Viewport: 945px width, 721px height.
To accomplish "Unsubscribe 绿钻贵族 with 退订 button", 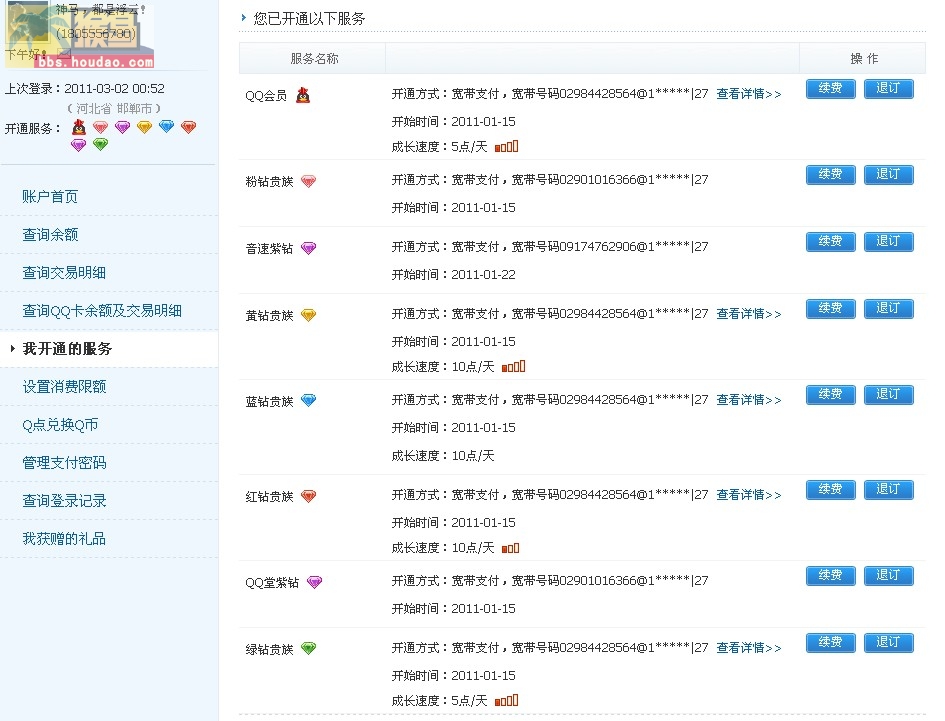I will (x=888, y=643).
